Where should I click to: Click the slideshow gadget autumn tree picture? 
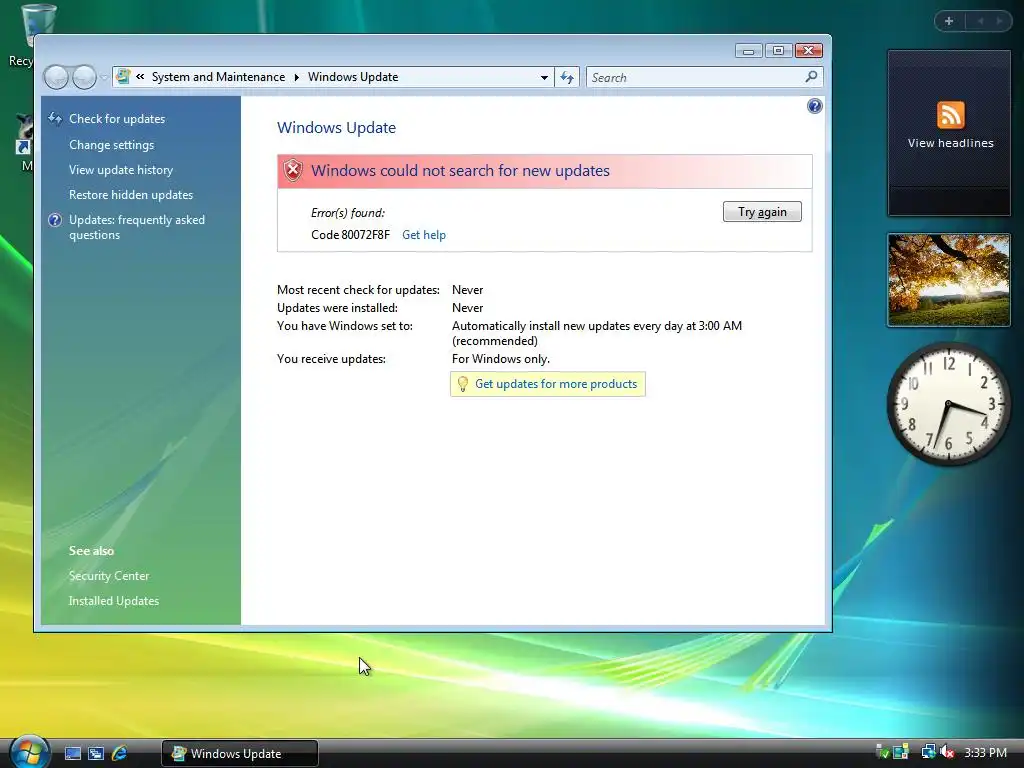(949, 280)
